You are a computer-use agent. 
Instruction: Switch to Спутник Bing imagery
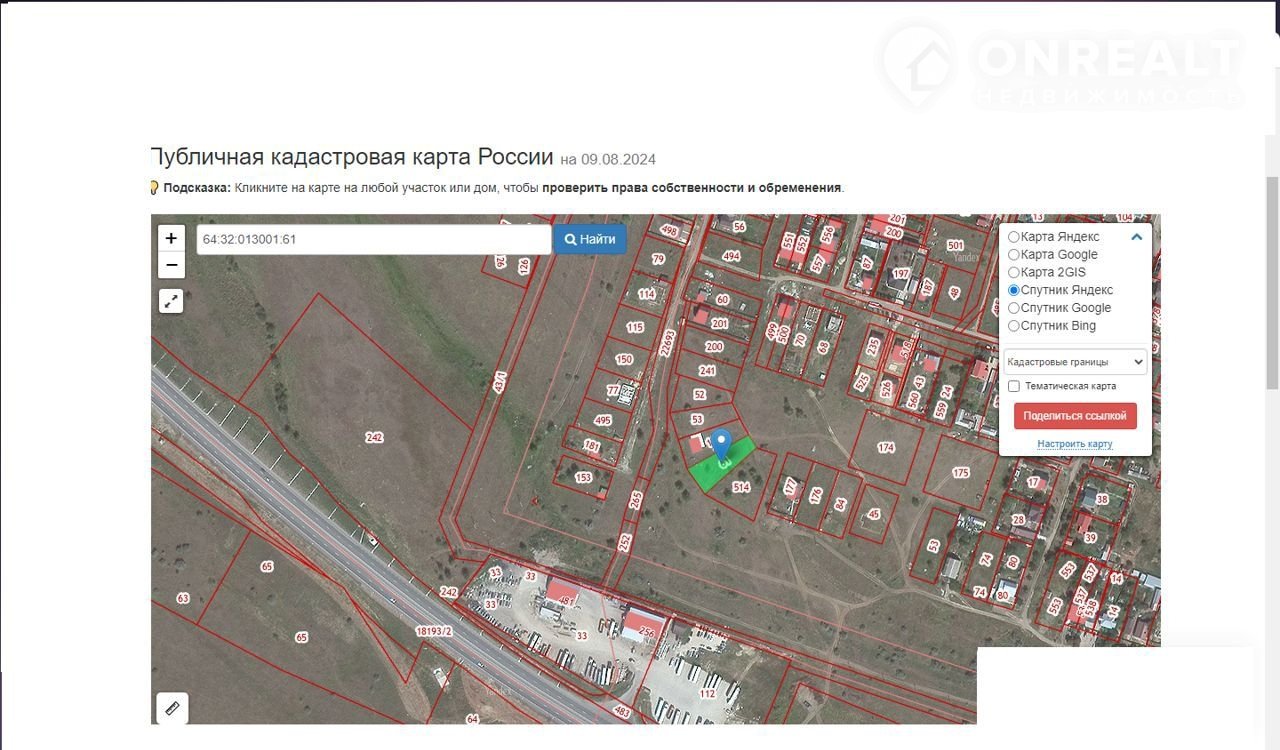1014,326
